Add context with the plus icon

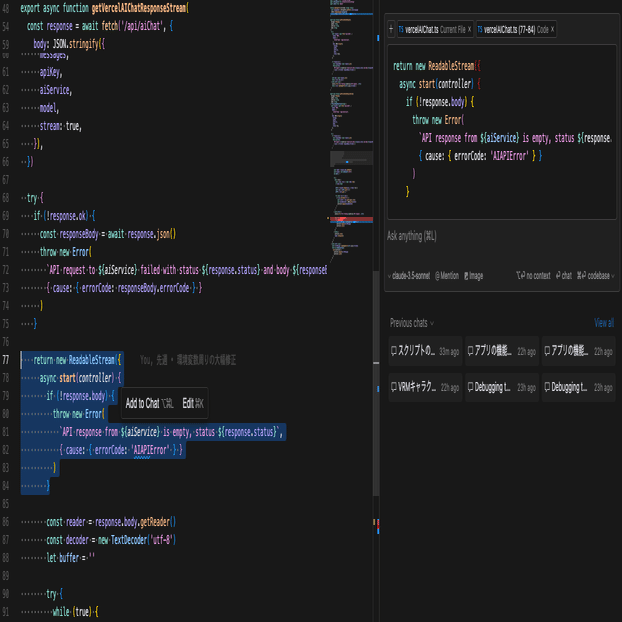click(x=391, y=29)
